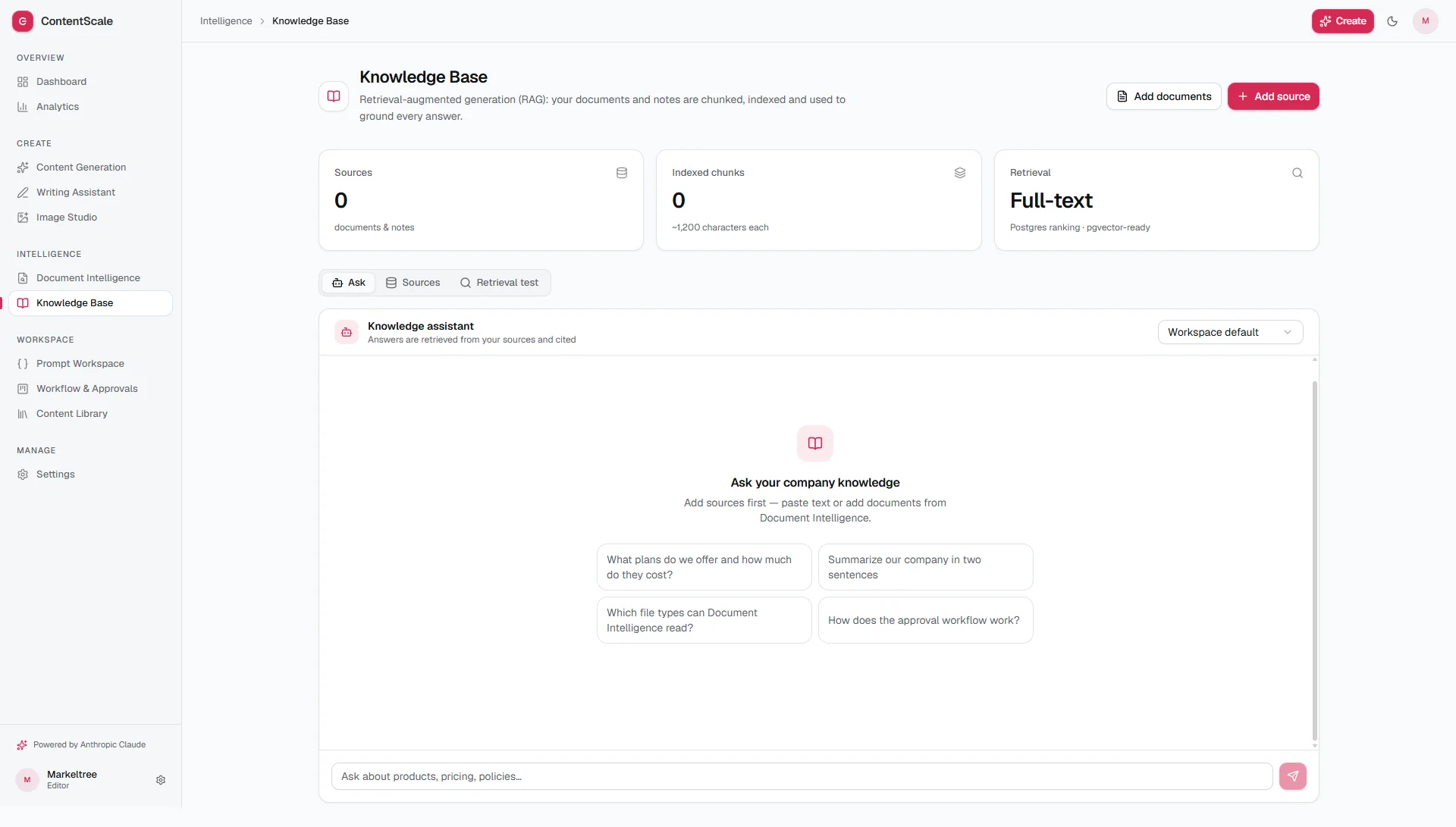Image resolution: width=1456 pixels, height=827 pixels.
Task: Click the chat panel vertical scrollbar
Action: click(1314, 561)
